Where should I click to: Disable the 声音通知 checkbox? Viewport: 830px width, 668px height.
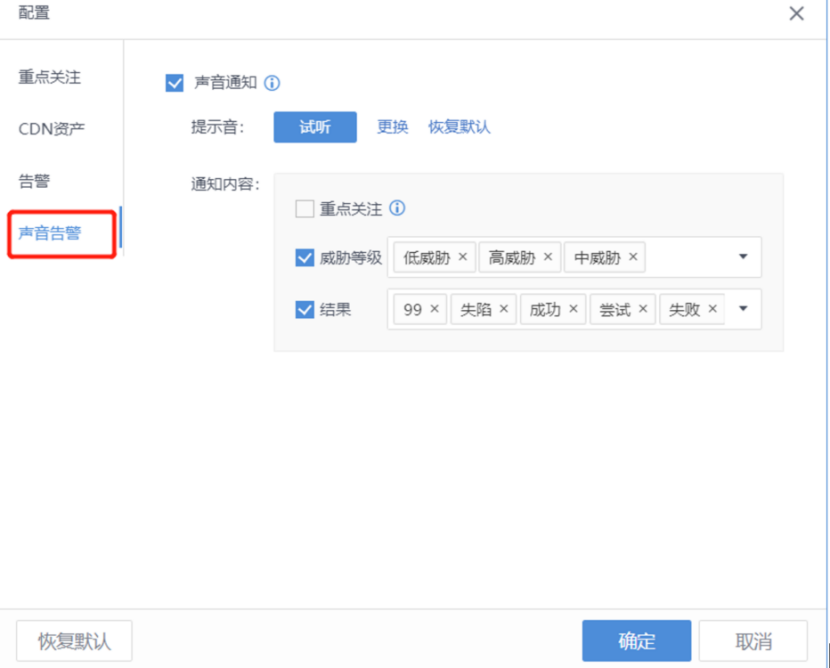(175, 83)
